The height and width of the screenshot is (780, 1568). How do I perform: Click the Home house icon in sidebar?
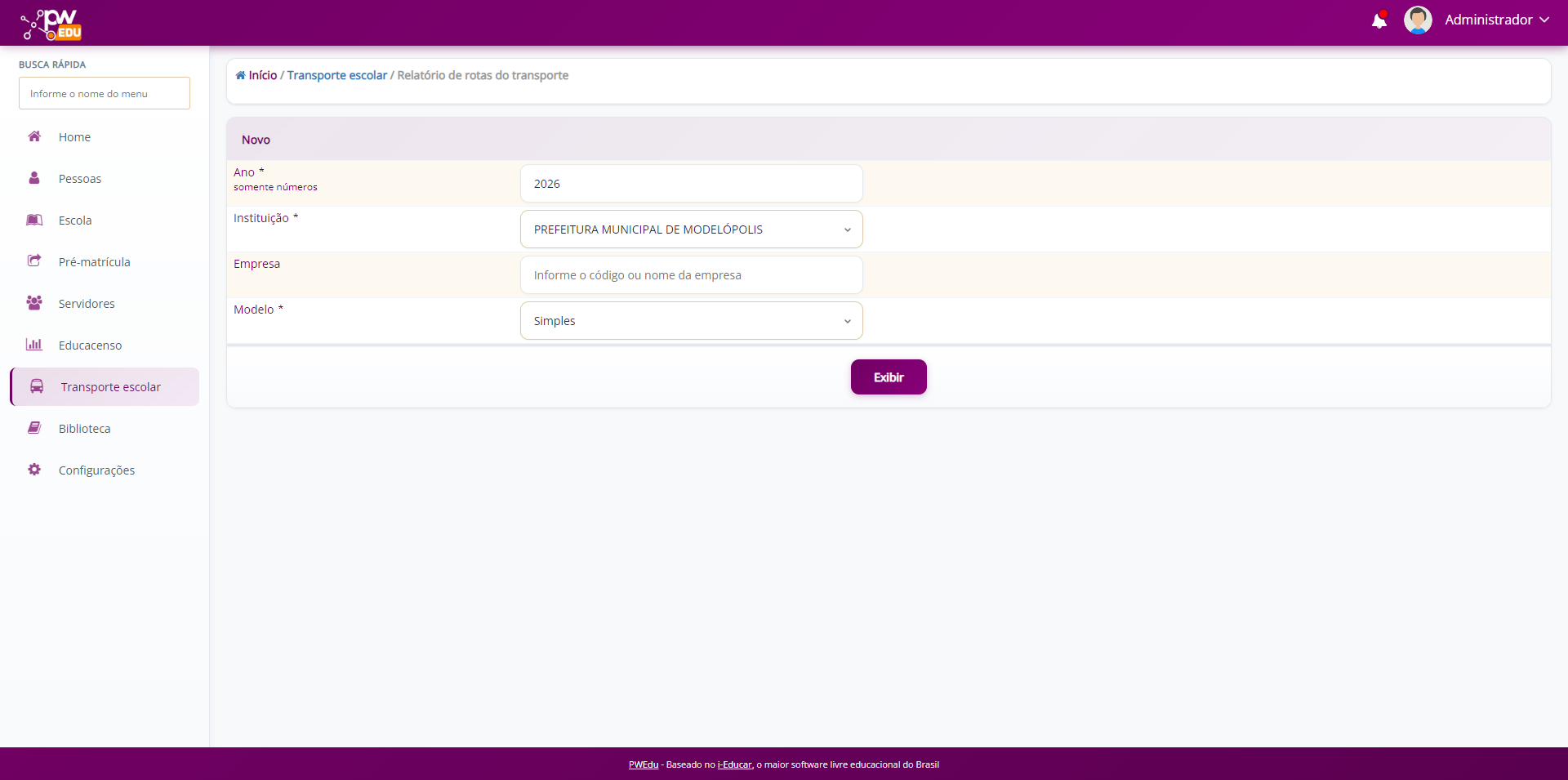pyautogui.click(x=34, y=136)
